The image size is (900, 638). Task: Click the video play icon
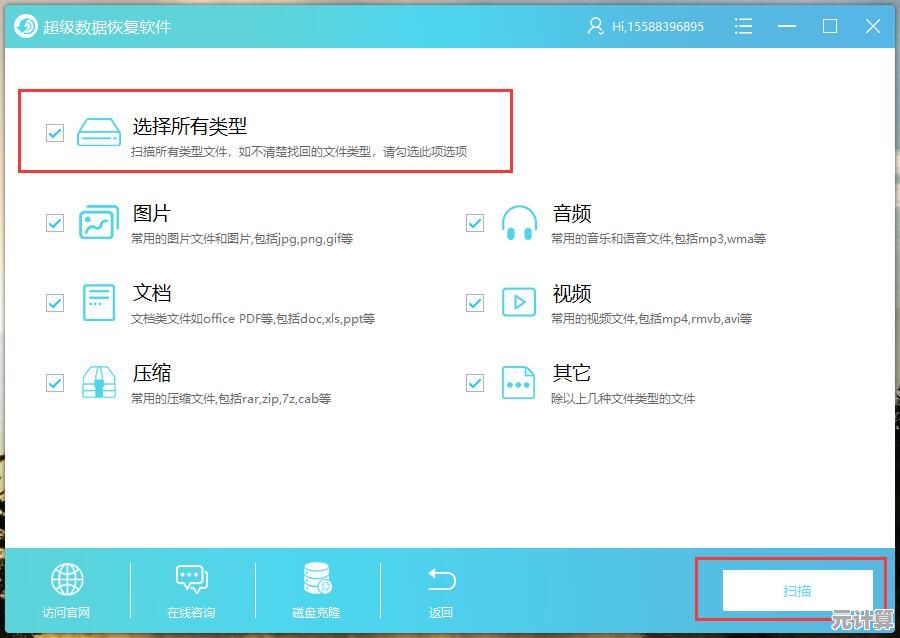tap(519, 302)
